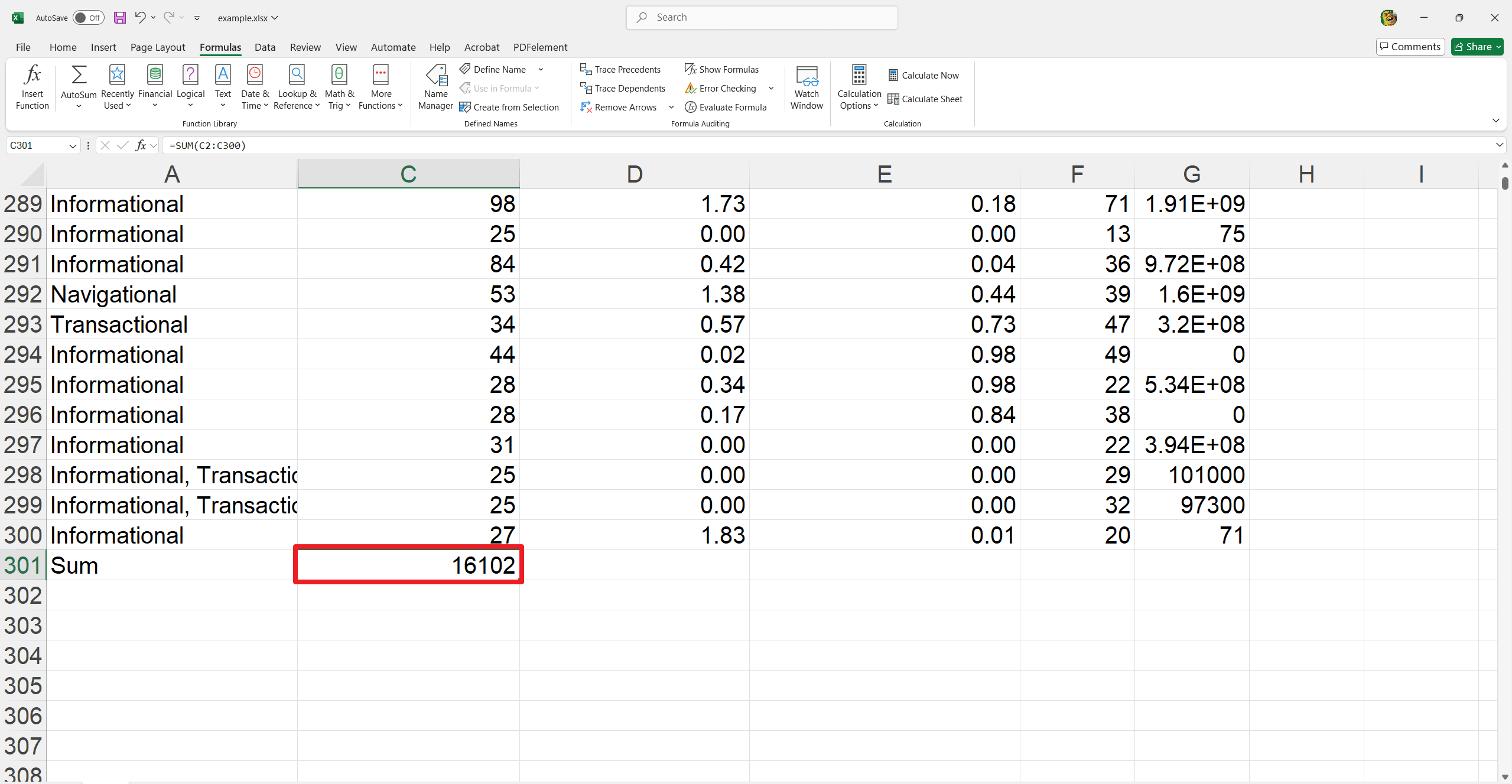Switch to the Automate tab

[x=393, y=47]
